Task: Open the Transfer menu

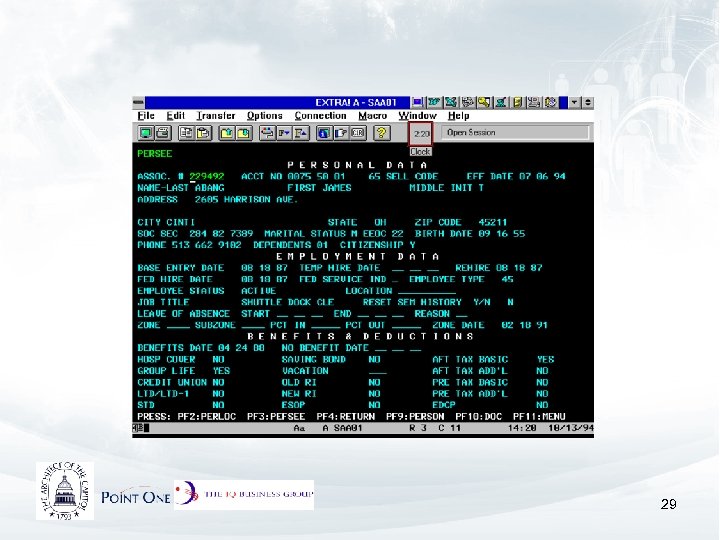Action: [216, 116]
